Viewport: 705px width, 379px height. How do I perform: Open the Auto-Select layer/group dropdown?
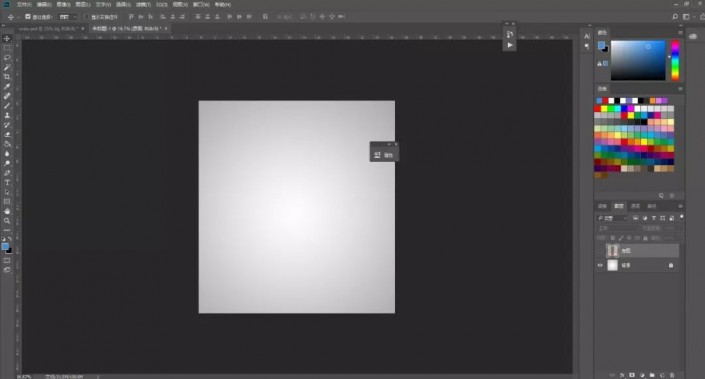point(68,17)
